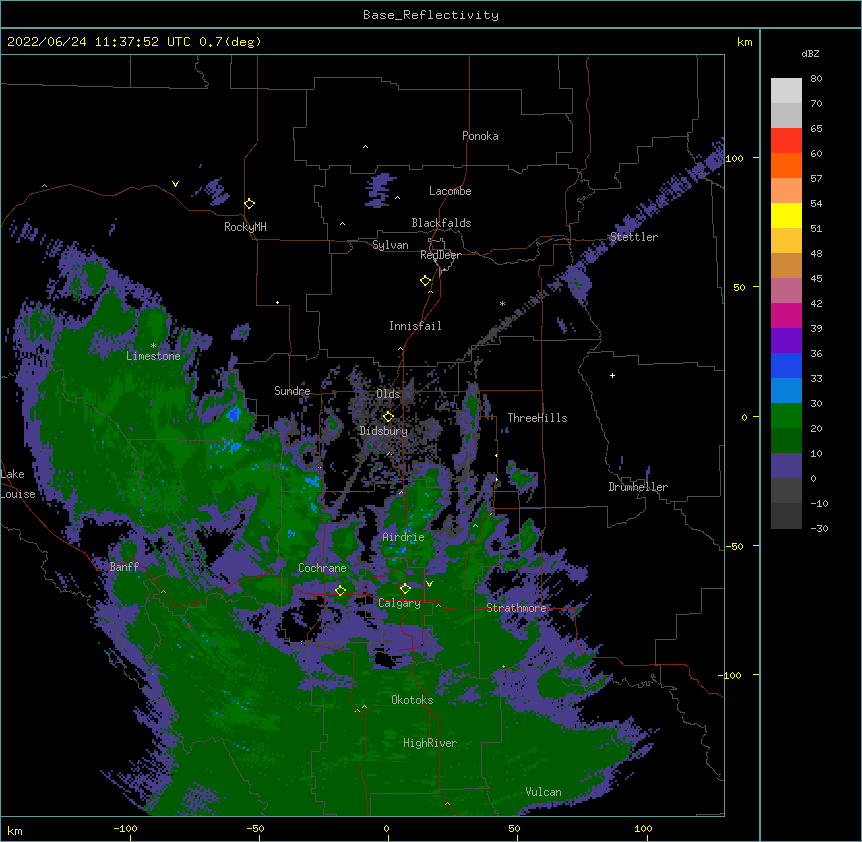Click the yellow V marker east of Calgary

[x=429, y=584]
